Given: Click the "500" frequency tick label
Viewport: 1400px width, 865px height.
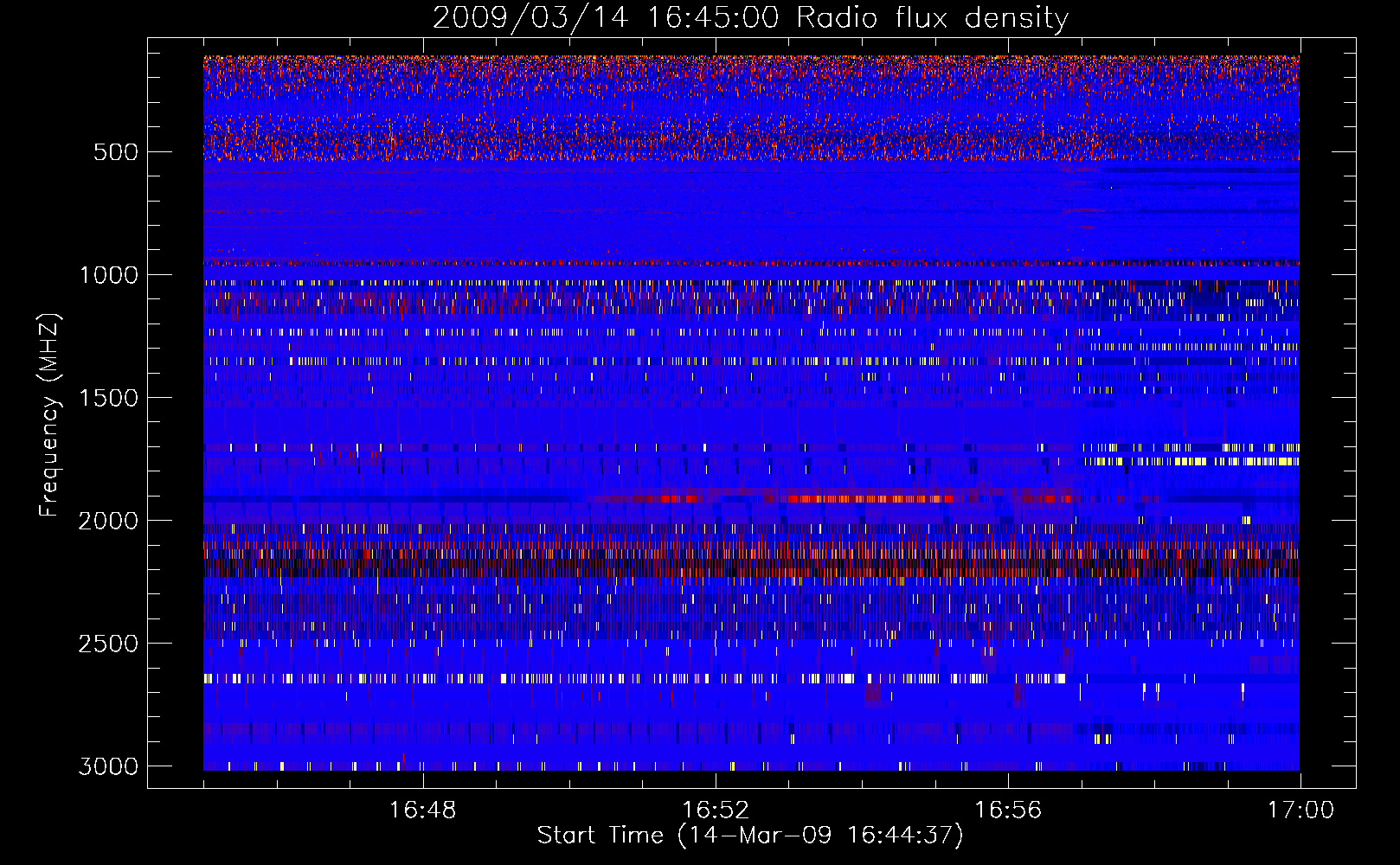Looking at the screenshot, I should coord(116,152).
